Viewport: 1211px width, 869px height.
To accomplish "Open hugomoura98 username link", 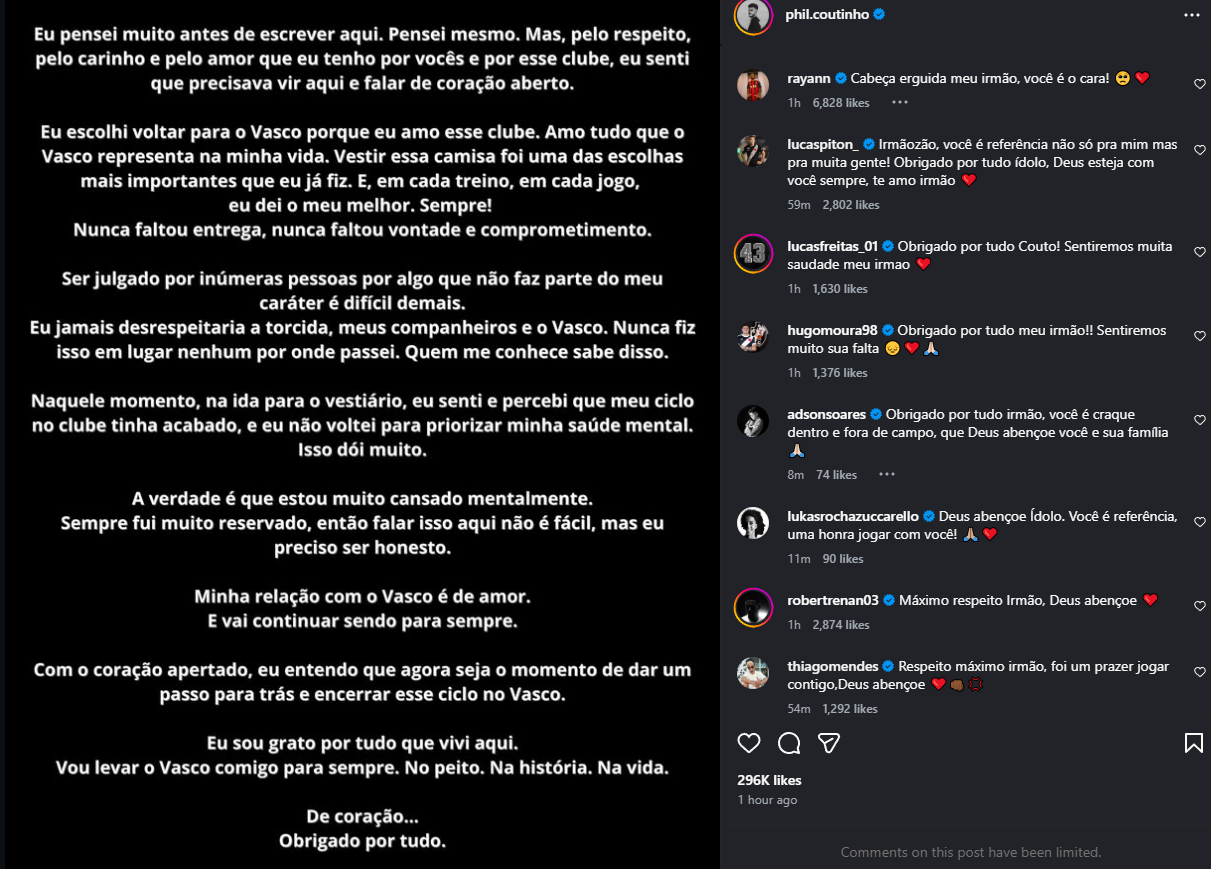I will (832, 329).
